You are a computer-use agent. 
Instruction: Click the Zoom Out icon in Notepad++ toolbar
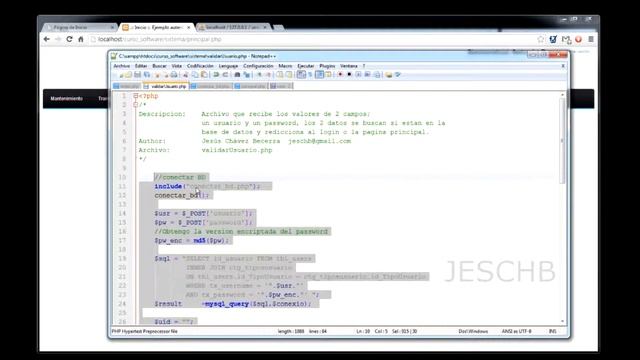pyautogui.click(x=268, y=75)
